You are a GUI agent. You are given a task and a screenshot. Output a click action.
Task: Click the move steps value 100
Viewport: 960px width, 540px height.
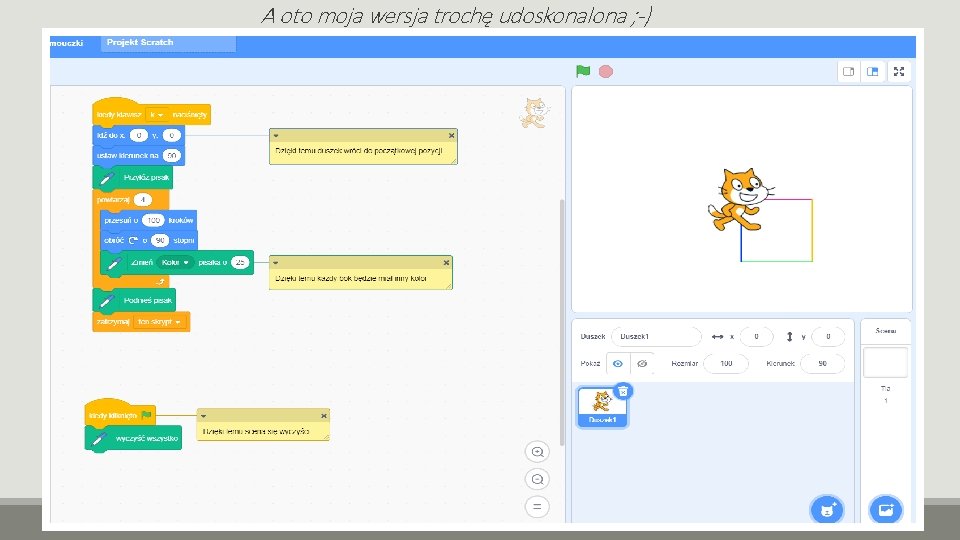click(x=153, y=220)
